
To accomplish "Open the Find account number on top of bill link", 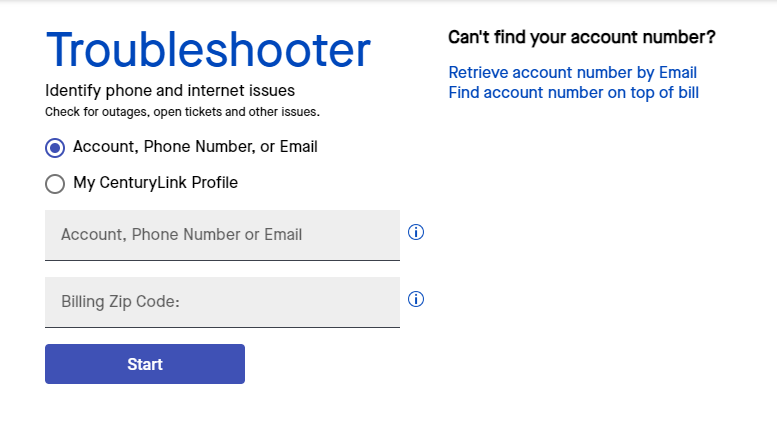I will (x=573, y=93).
